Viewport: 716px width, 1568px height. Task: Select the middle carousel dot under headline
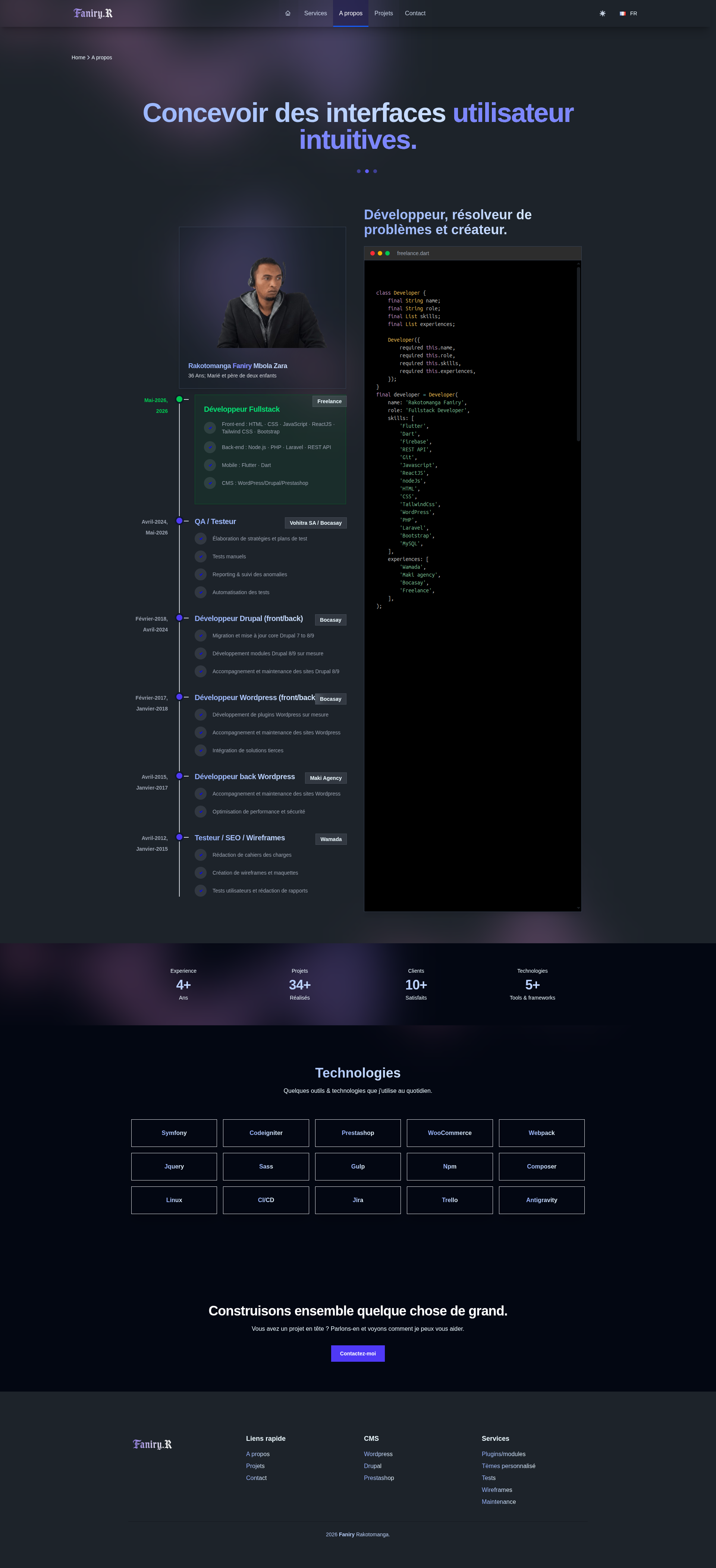point(367,171)
